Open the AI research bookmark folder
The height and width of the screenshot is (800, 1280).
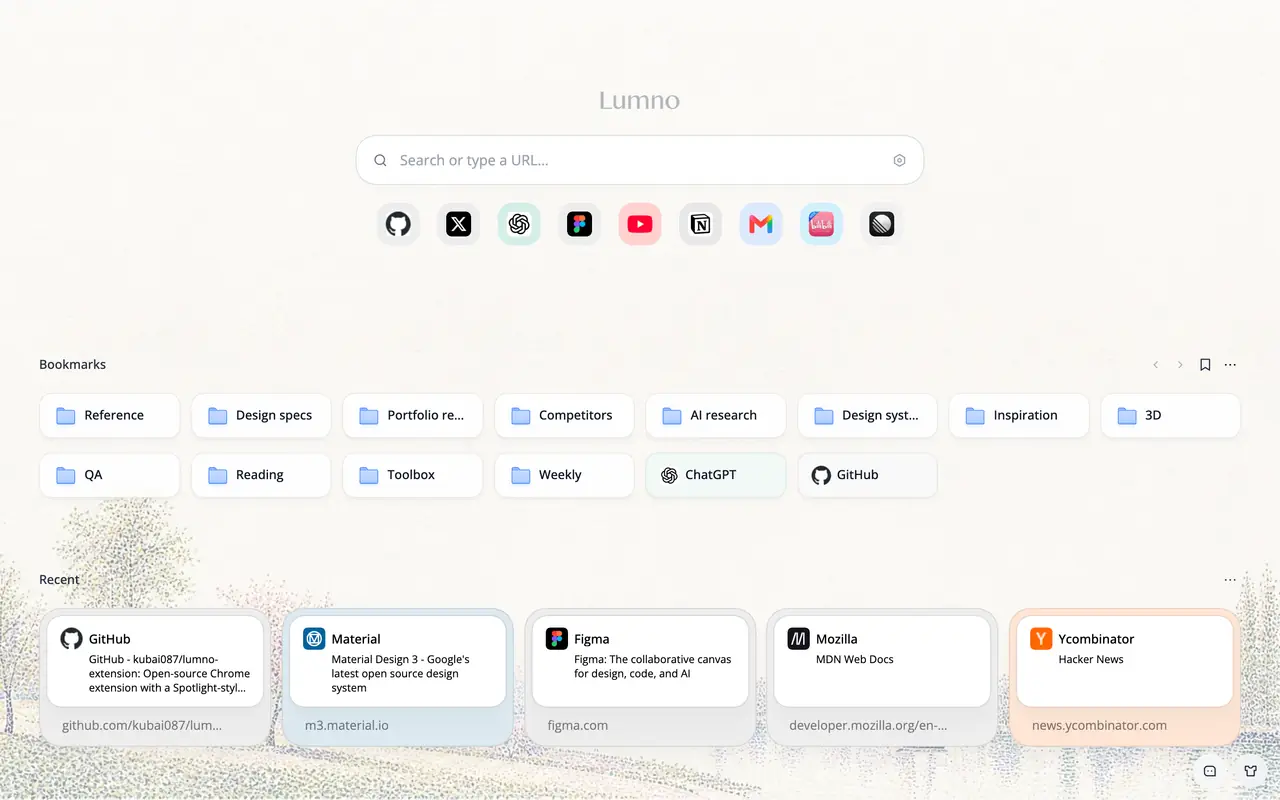(716, 415)
